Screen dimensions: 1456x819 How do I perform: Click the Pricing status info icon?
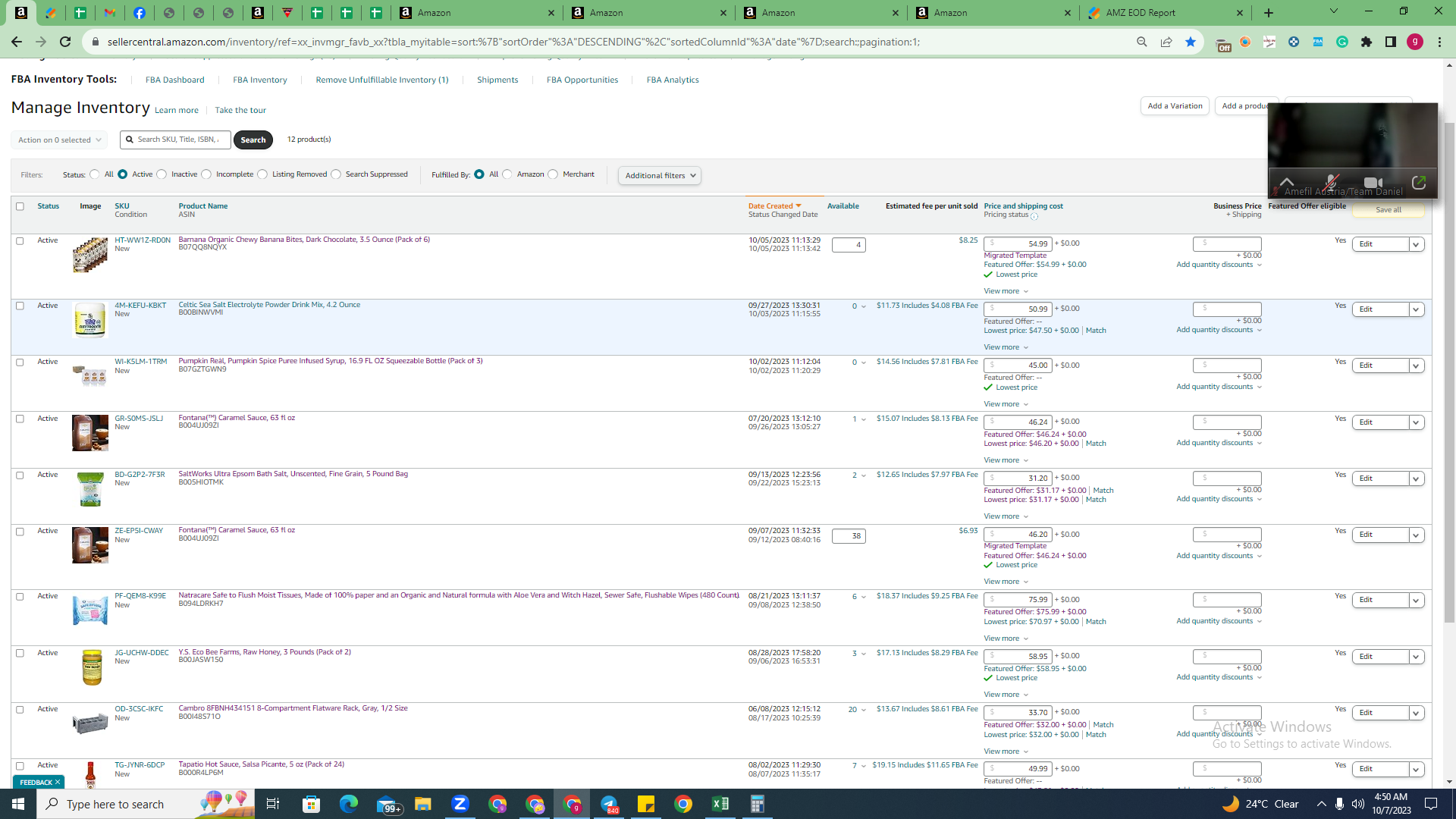tap(1034, 216)
